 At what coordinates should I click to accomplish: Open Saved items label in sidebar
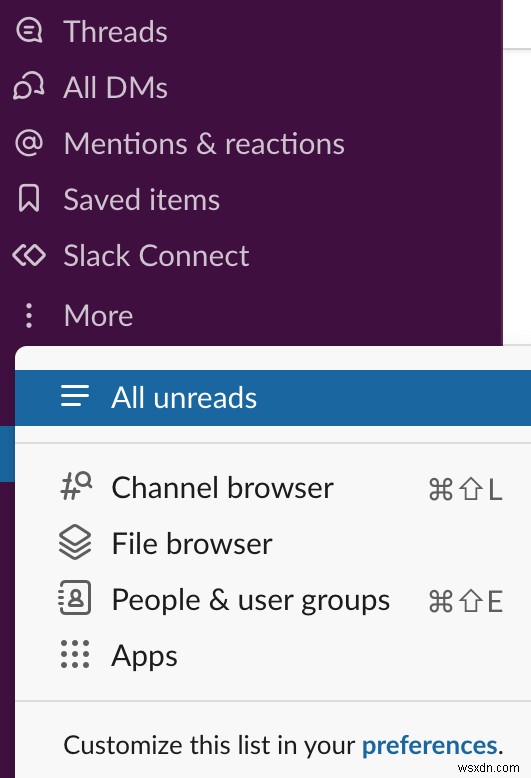point(141,200)
